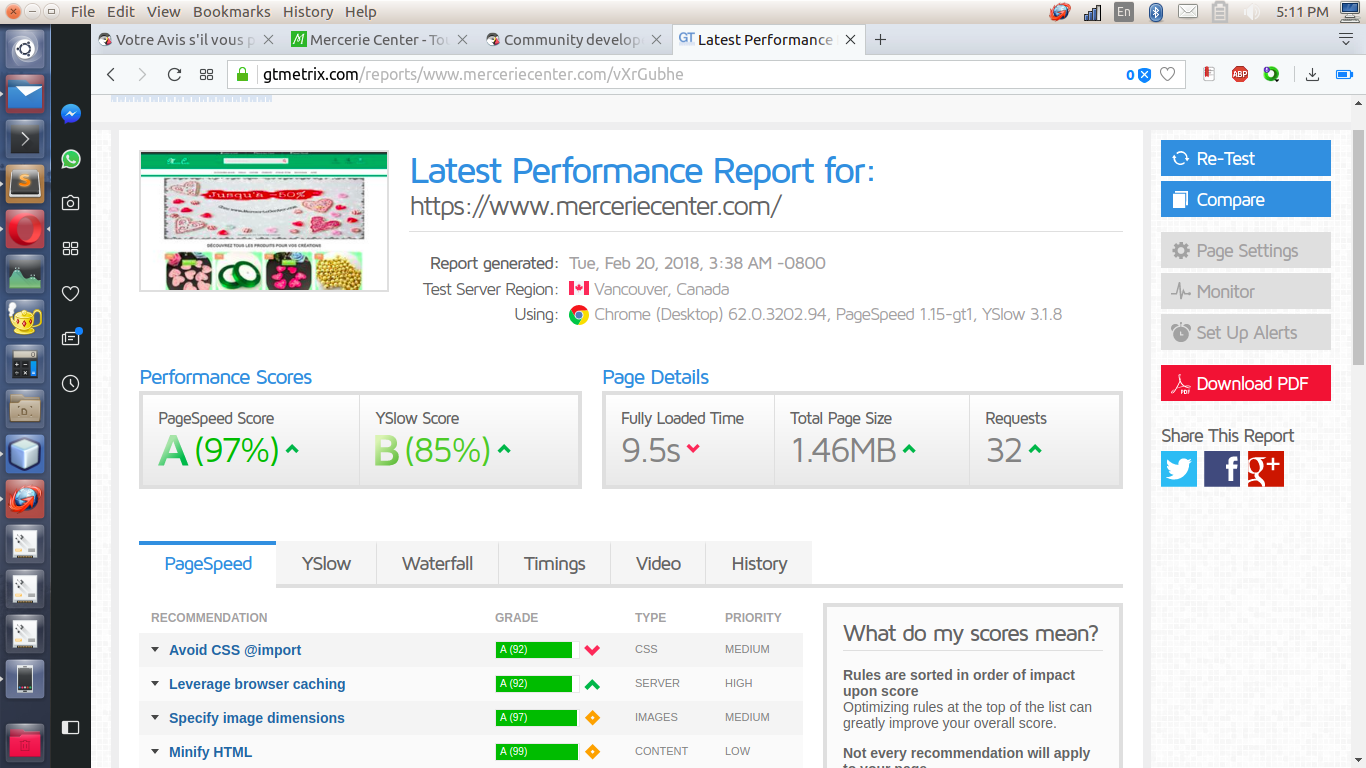
Task: Click the battery saver icon
Action: tap(1343, 74)
